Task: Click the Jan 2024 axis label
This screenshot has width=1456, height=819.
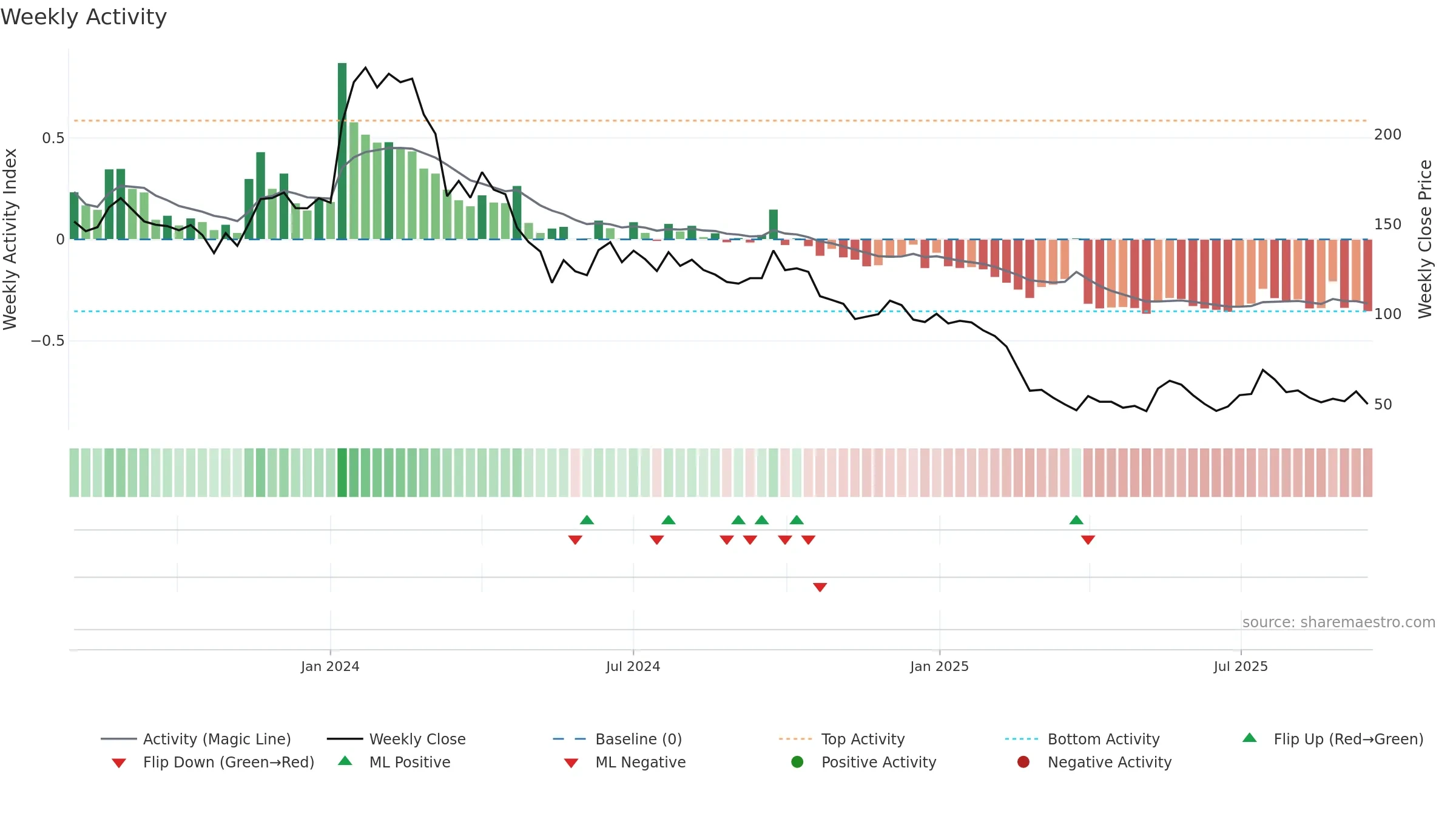Action: [x=330, y=666]
